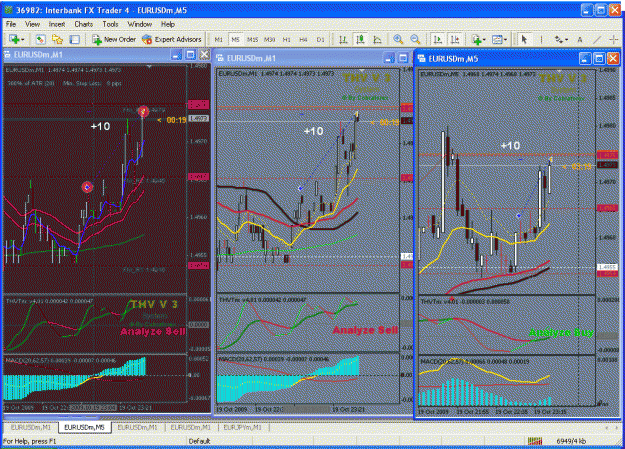The height and width of the screenshot is (449, 625).
Task: Switch to the EURJPYm,M1 bottom tab
Action: (x=242, y=427)
